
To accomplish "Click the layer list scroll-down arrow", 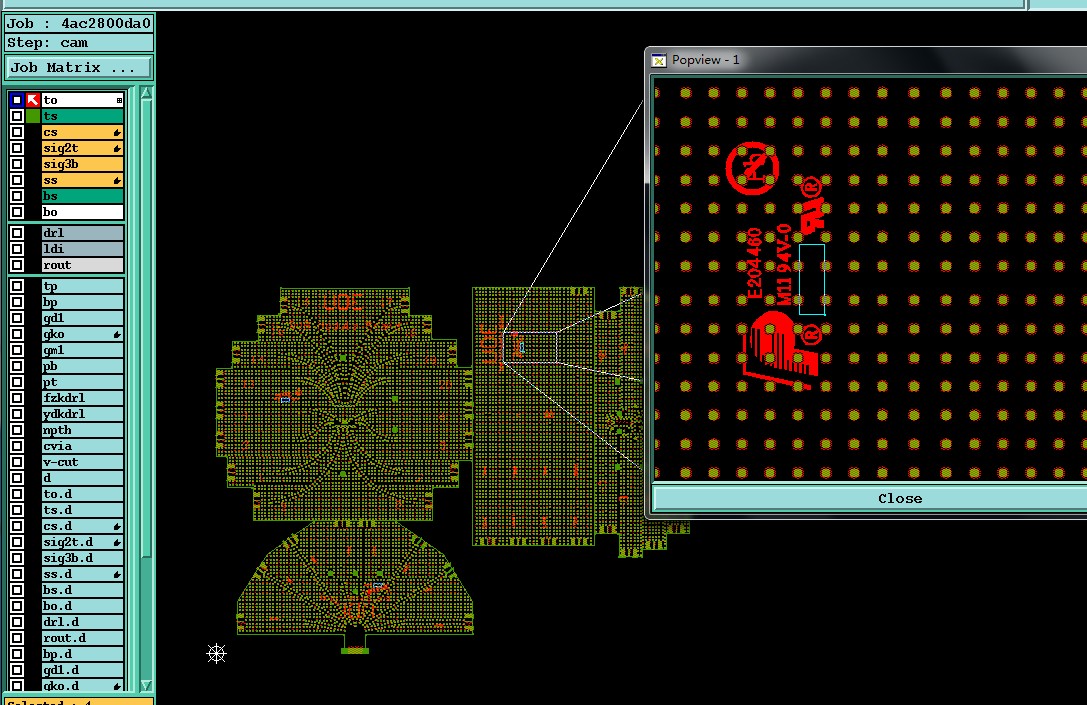I will [146, 685].
